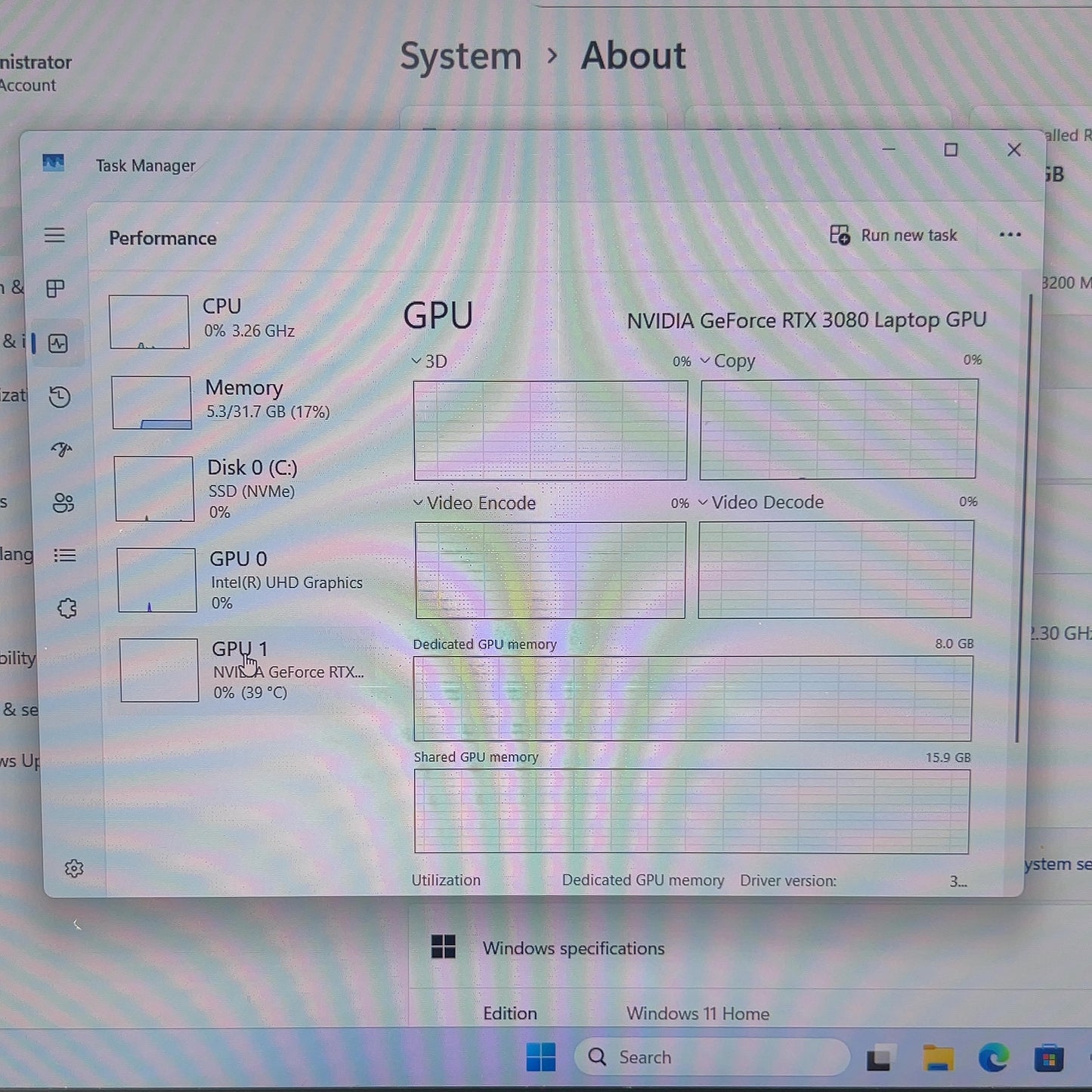Click the NVIDIA GeForce RTX 3080 Laptop GPU title
The width and height of the screenshot is (1092, 1092).
point(807,320)
